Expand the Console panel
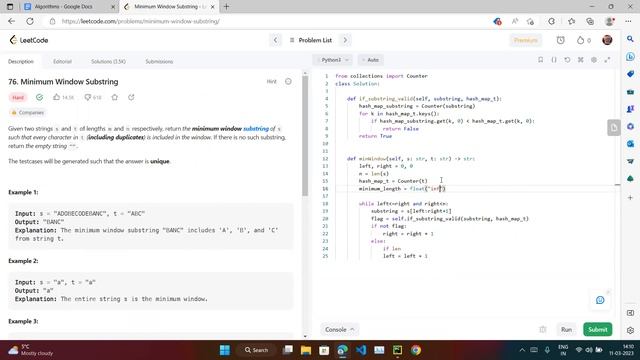640x360 pixels. tap(340, 329)
